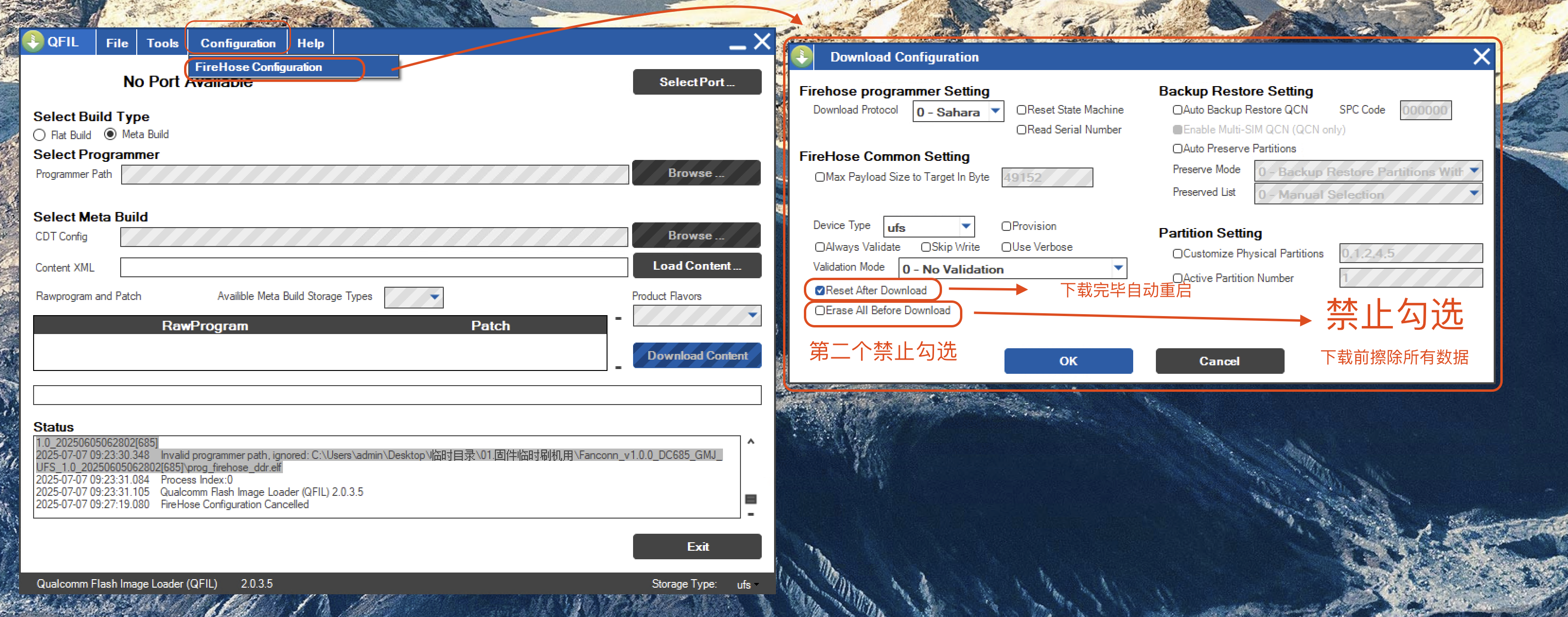Click the minus button beside the RawProgram table bottom
This screenshot has width=1568, height=617.
[618, 368]
